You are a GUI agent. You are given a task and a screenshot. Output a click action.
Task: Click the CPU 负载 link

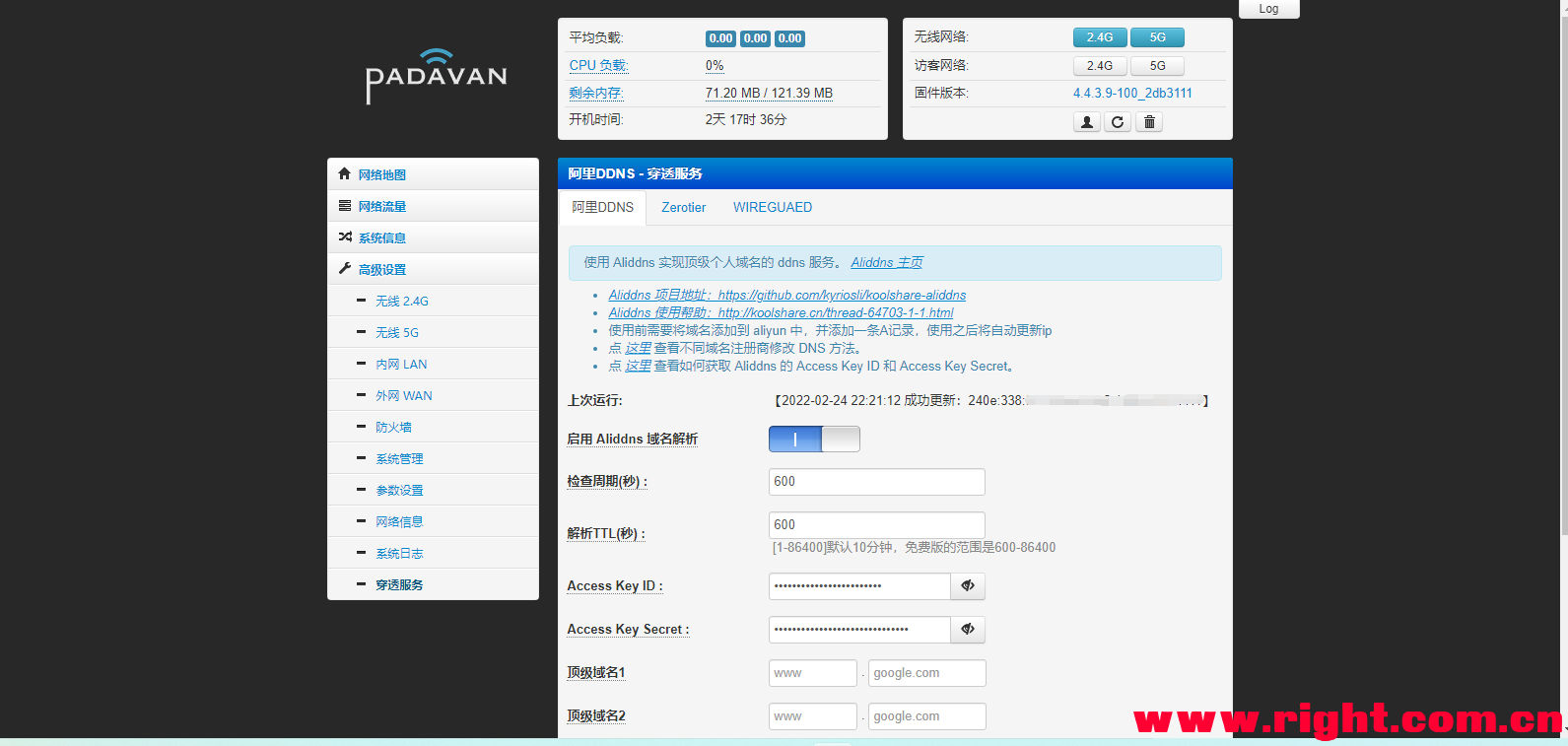pyautogui.click(x=599, y=66)
